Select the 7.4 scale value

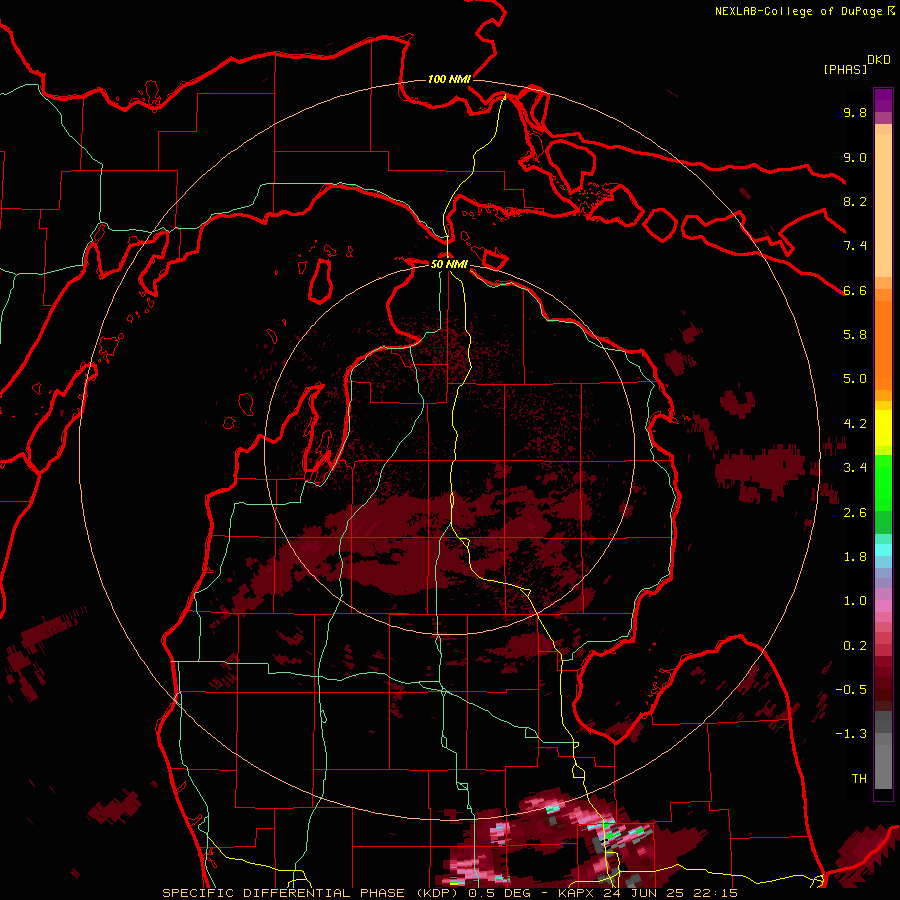tap(855, 246)
